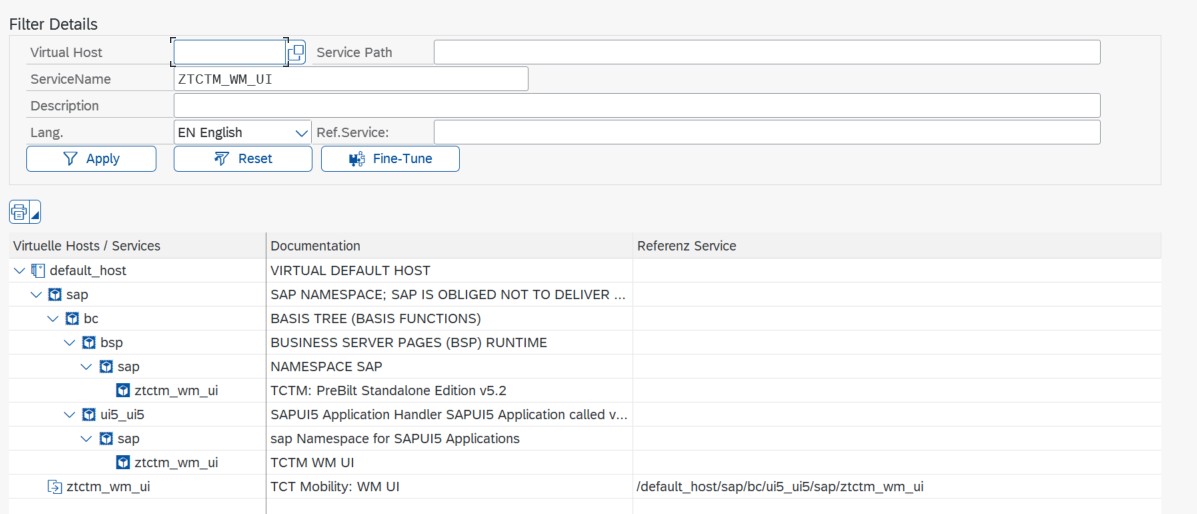Collapse the bsp tree node
The height and width of the screenshot is (514, 1197).
click(70, 342)
